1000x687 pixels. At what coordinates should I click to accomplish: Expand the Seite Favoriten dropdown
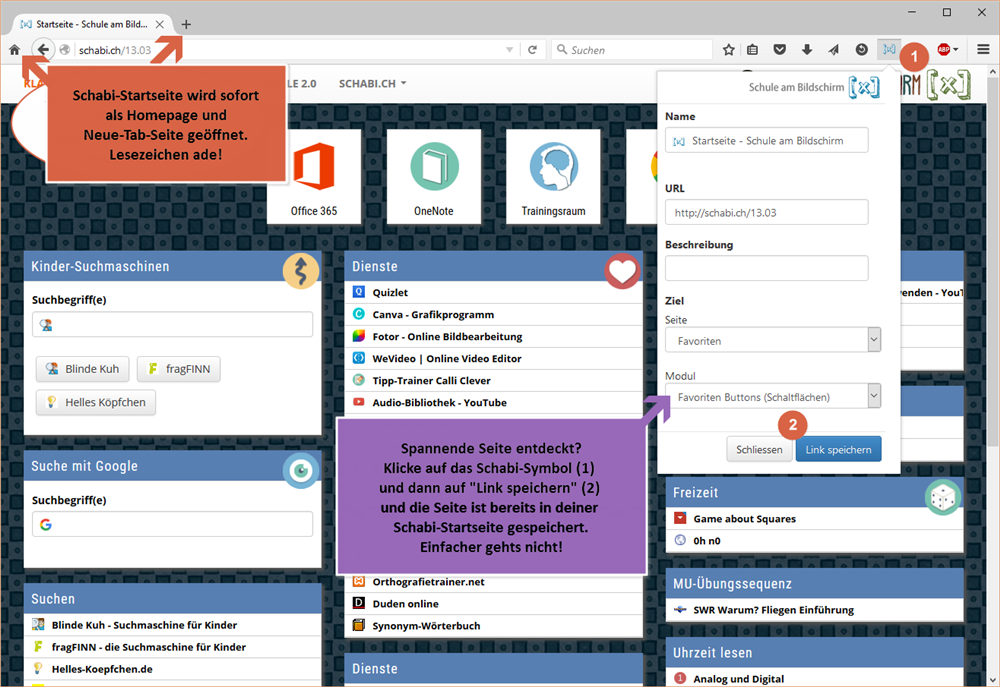(772, 340)
